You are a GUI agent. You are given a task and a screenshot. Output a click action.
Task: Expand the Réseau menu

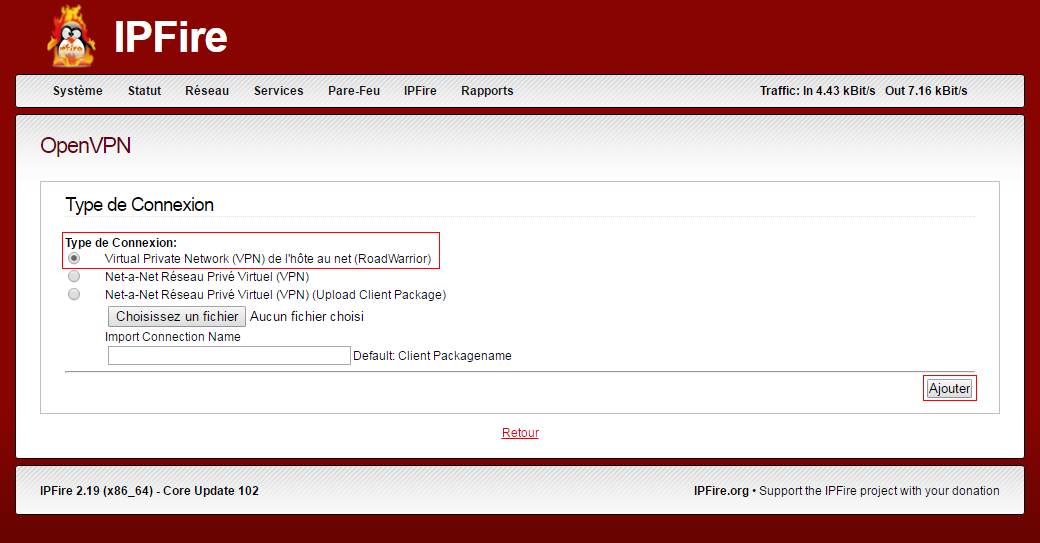pyautogui.click(x=207, y=91)
